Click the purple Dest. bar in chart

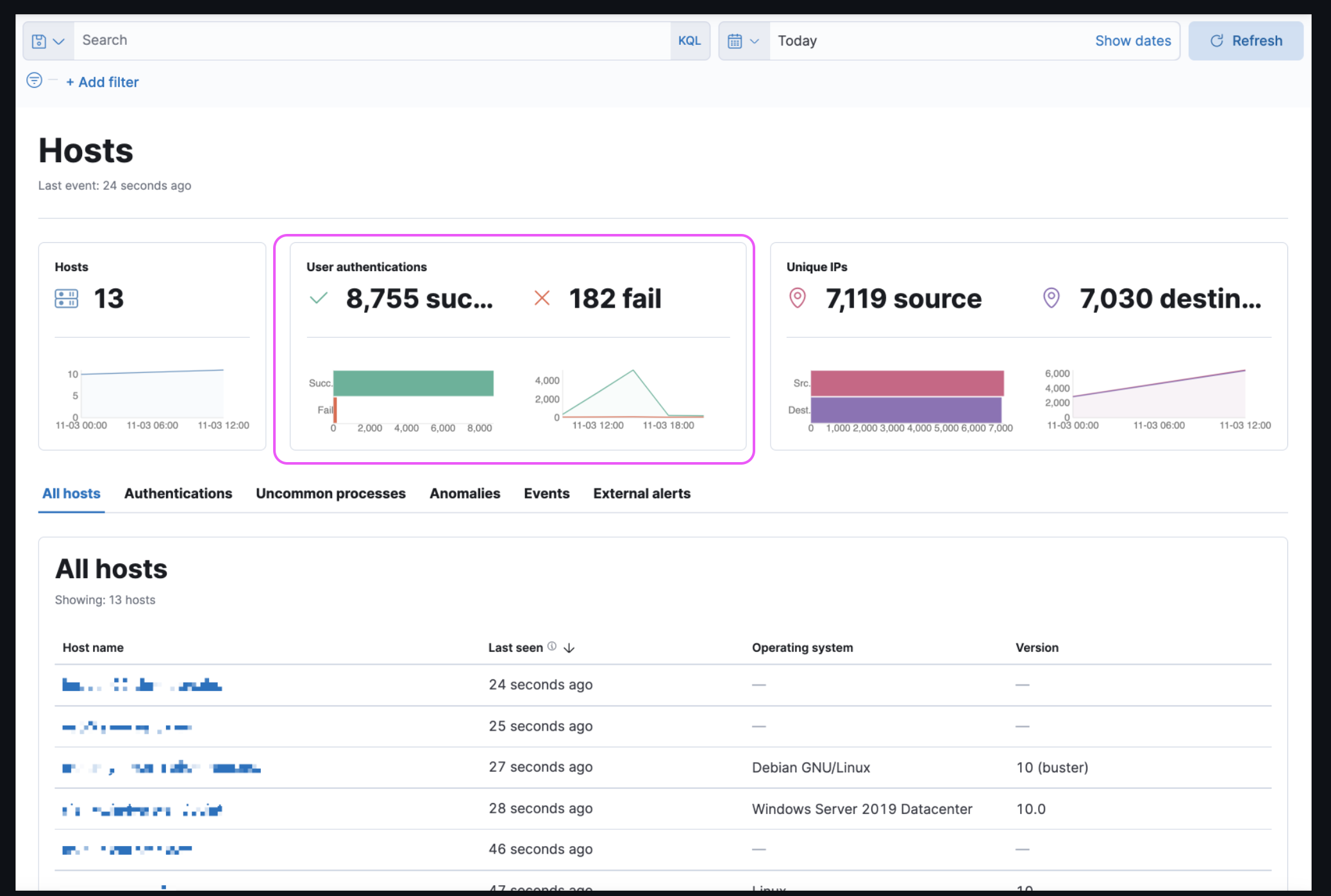pos(906,410)
